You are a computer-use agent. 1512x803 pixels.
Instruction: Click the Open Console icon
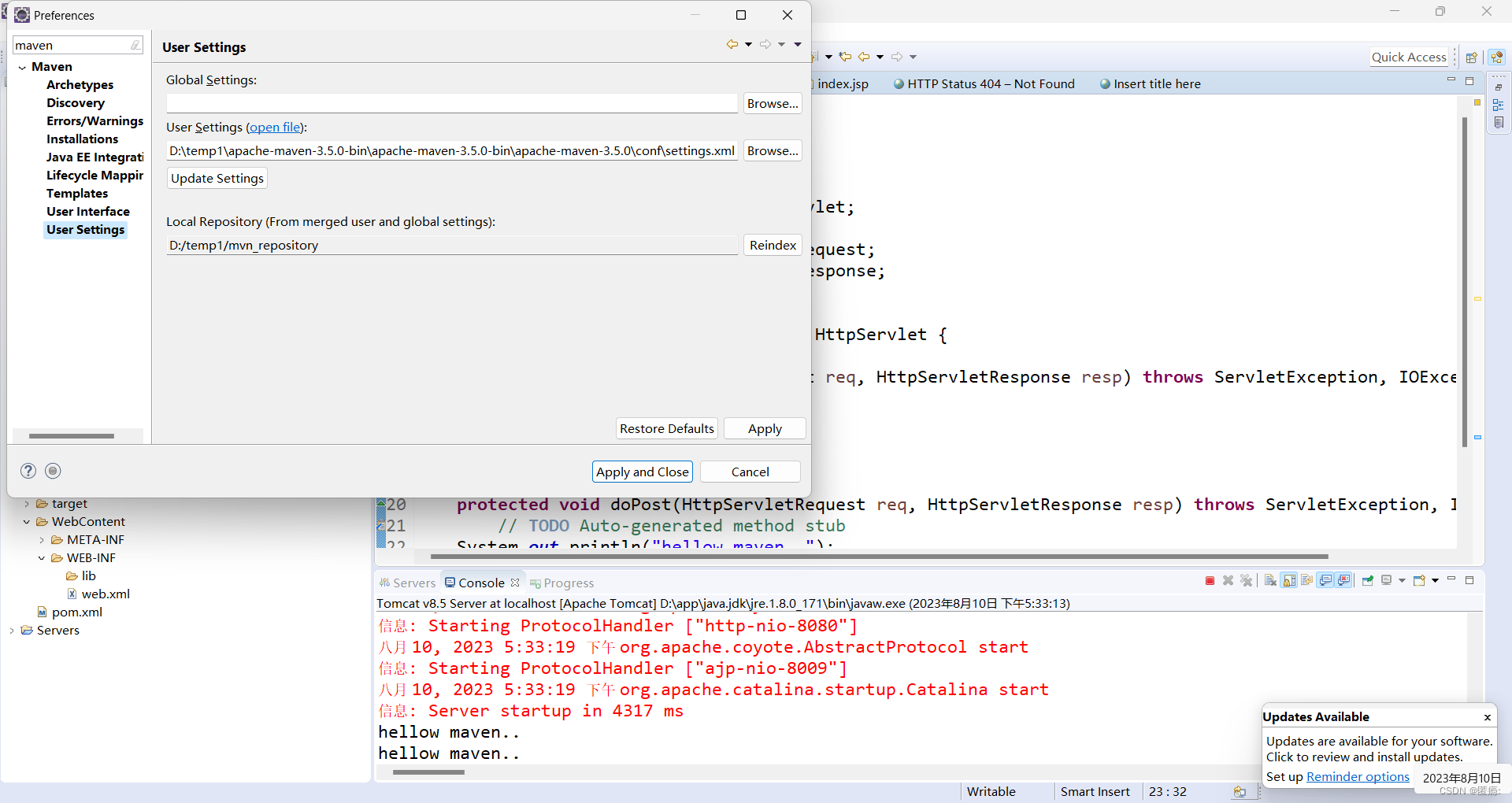coord(1419,581)
